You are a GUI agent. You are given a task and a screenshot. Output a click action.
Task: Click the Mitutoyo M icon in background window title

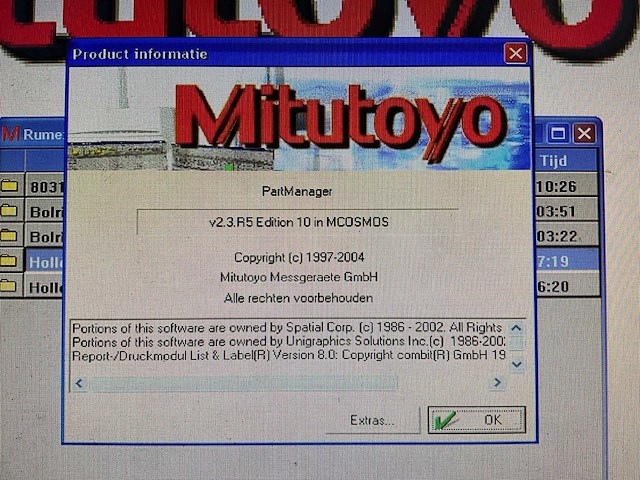click(11, 133)
